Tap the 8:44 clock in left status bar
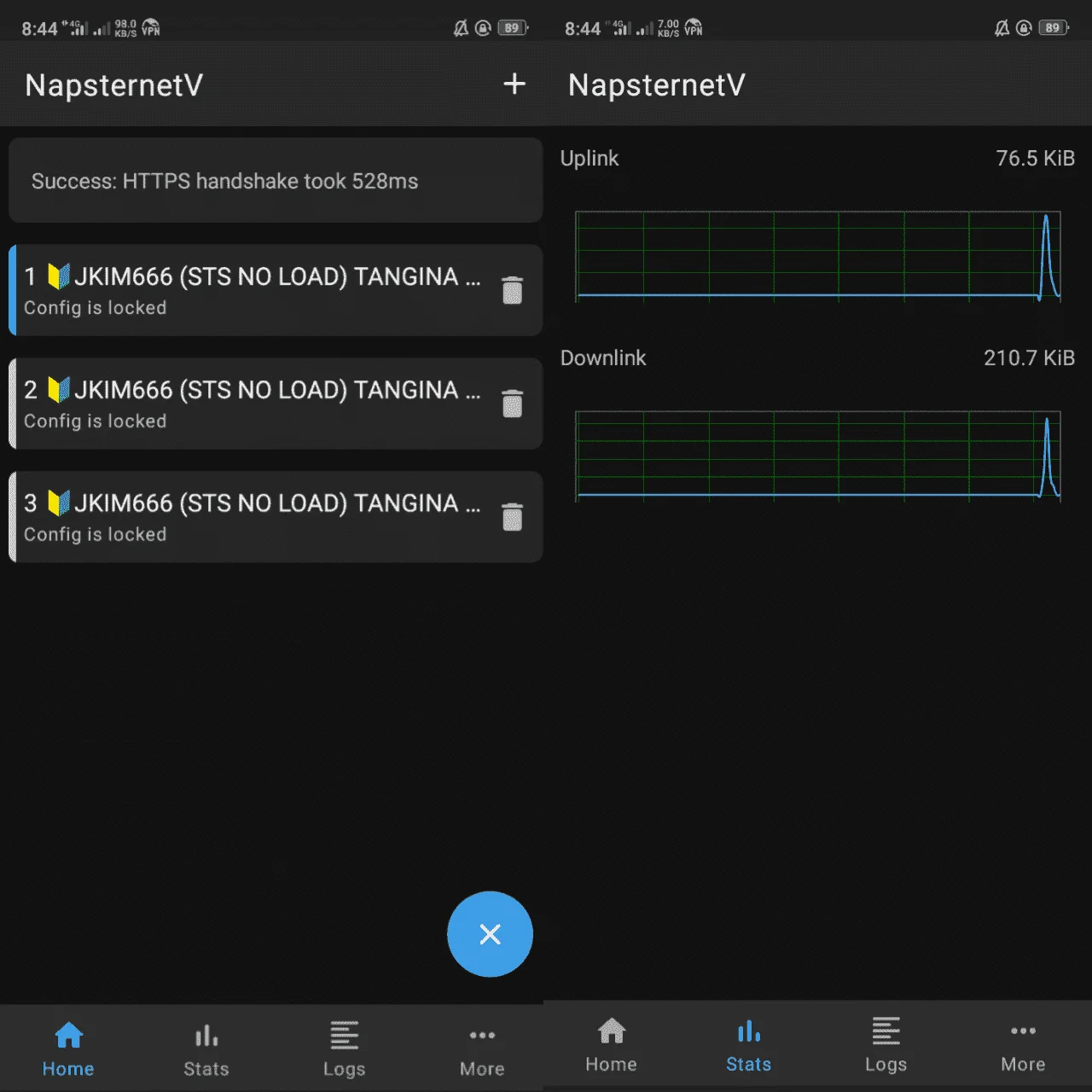The image size is (1092, 1092). pyautogui.click(x=39, y=29)
